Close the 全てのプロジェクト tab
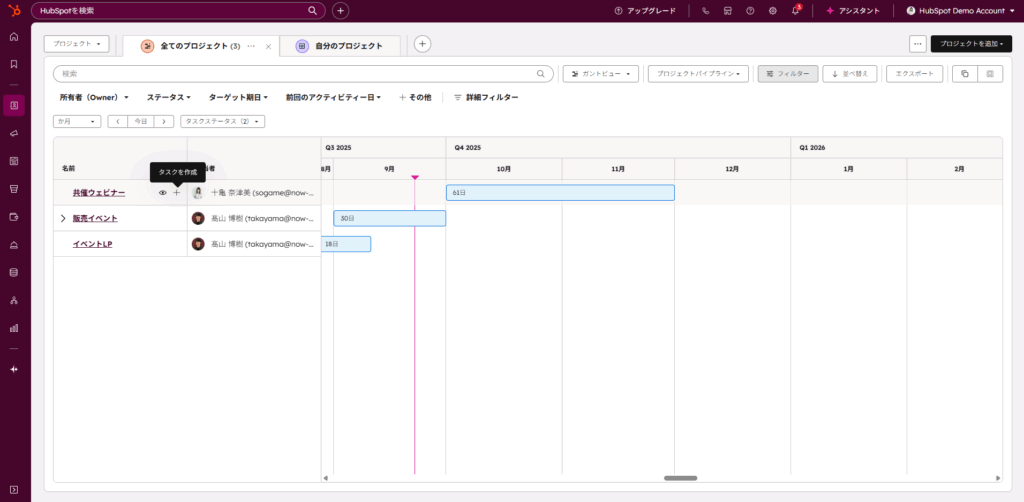Viewport: 1024px width, 502px height. click(x=268, y=46)
